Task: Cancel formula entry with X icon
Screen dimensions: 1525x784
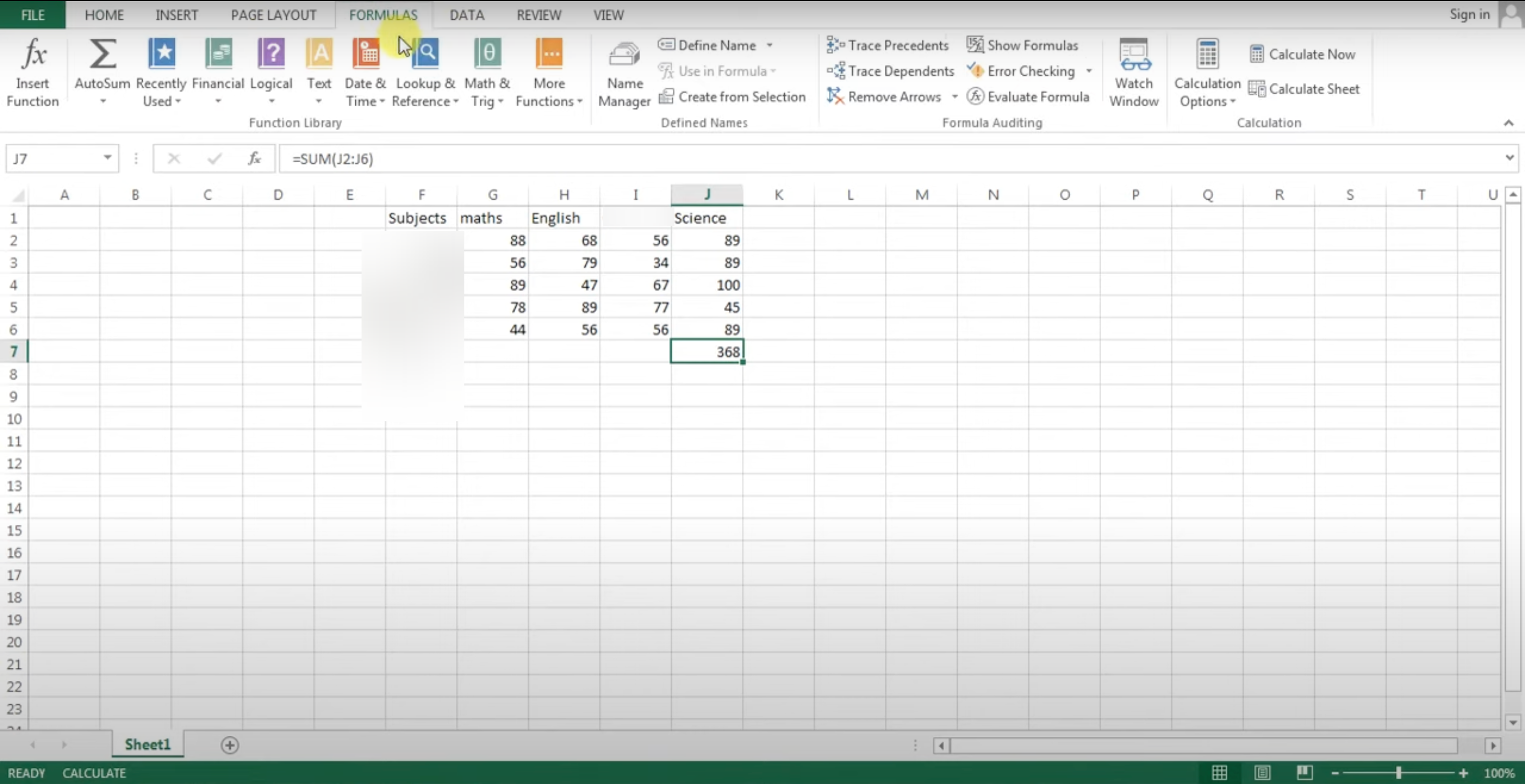Action: click(173, 159)
